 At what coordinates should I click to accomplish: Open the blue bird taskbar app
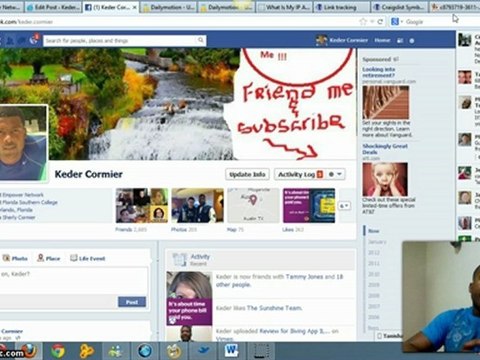(203, 351)
